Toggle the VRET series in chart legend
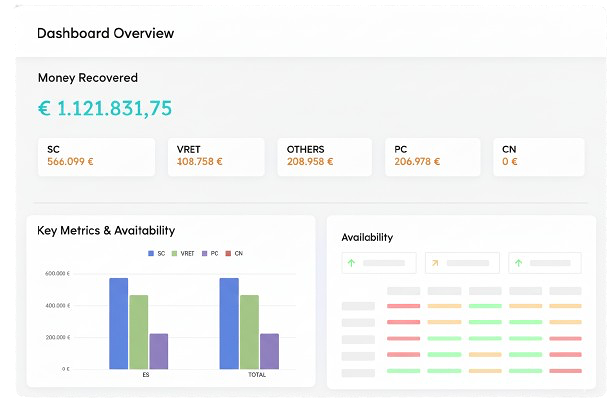 coord(183,253)
